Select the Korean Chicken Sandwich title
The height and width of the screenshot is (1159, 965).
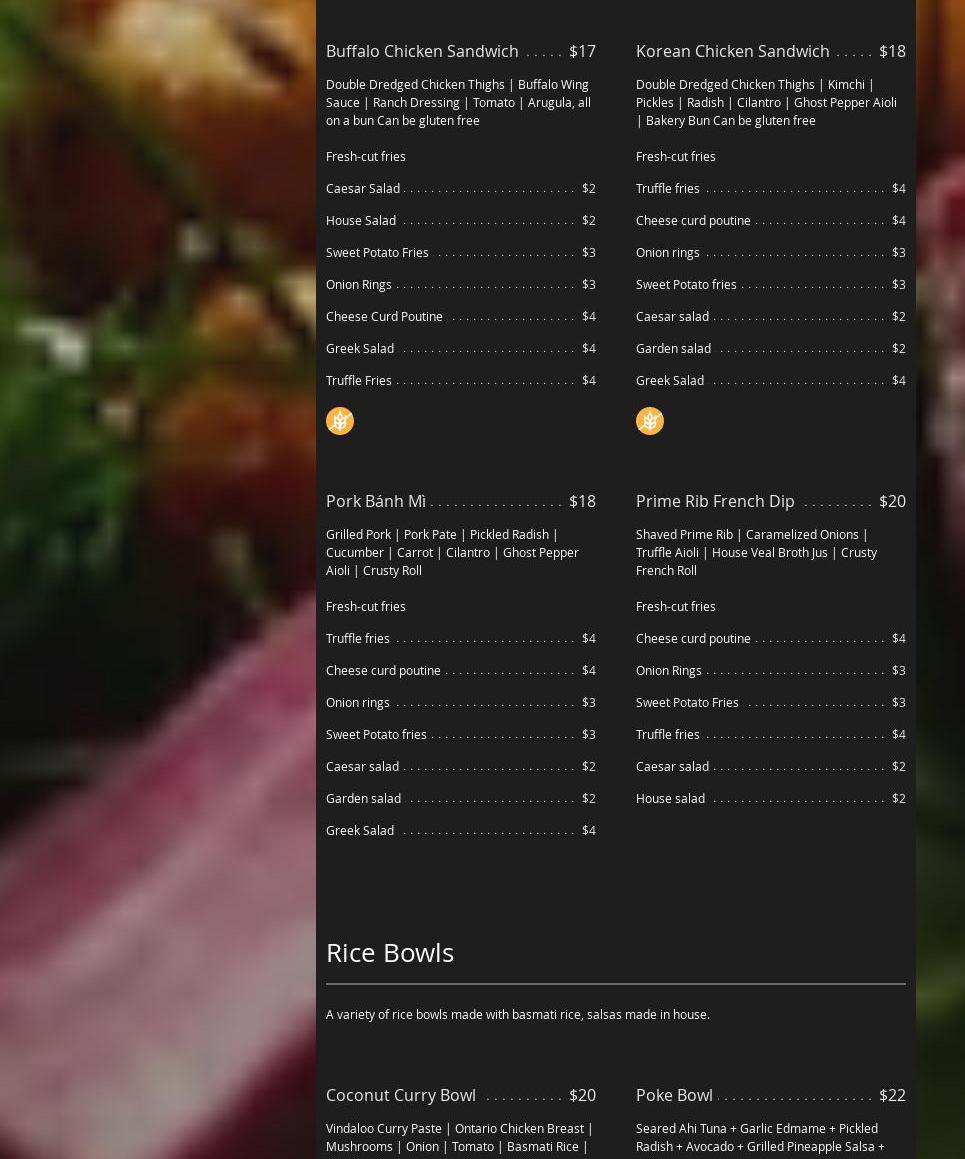click(732, 51)
